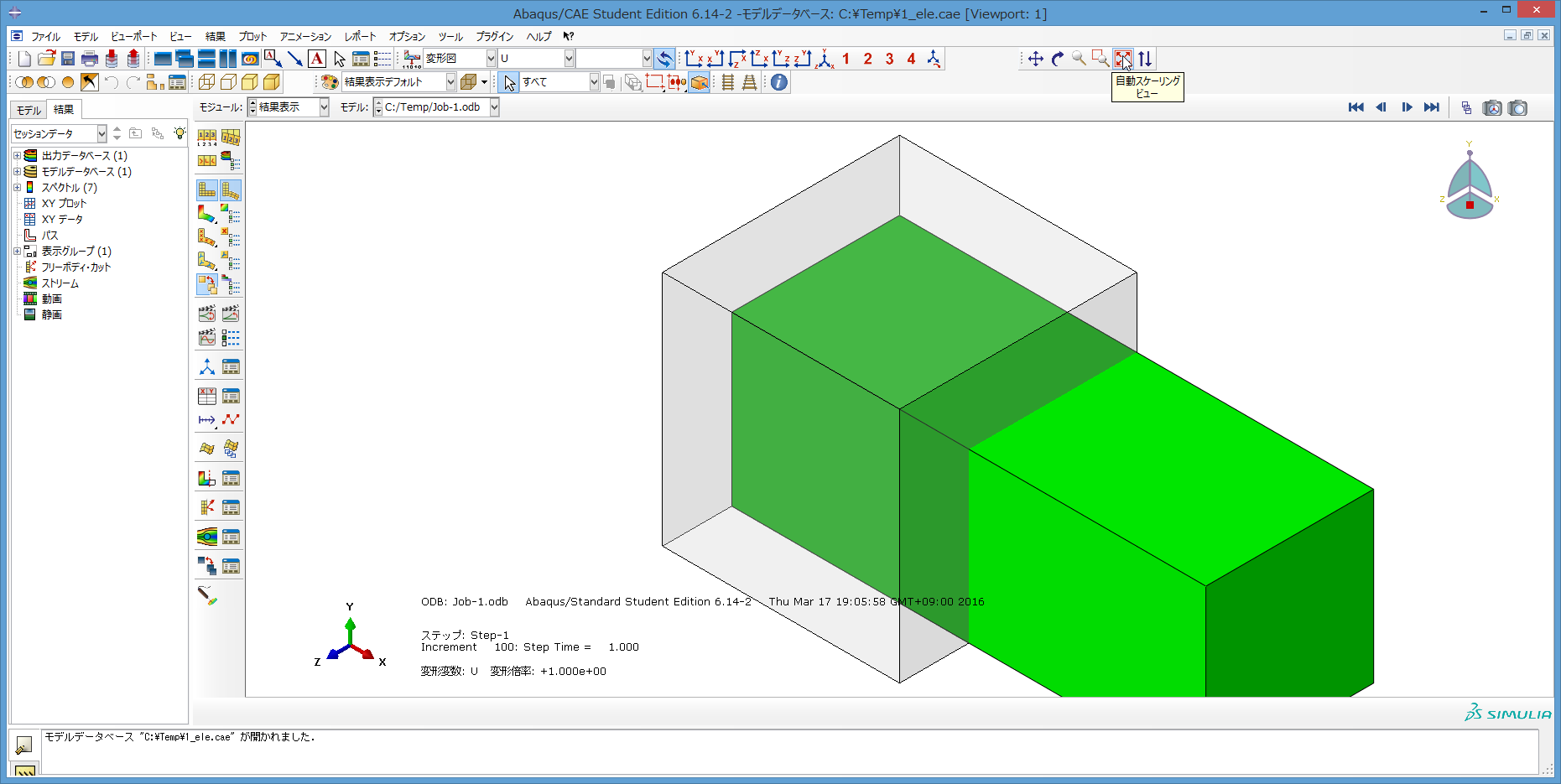The image size is (1561, 784).
Task: Plot deformed shape from the toolbox
Action: click(x=231, y=190)
